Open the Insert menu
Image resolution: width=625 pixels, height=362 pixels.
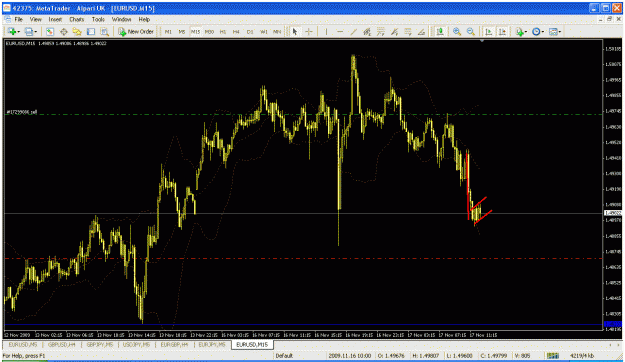tap(55, 19)
